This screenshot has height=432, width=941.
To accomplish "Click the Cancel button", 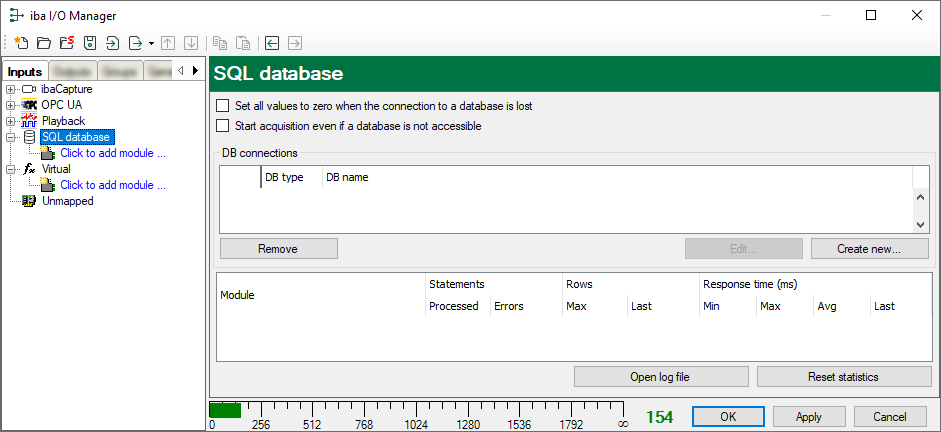I will pos(890,416).
